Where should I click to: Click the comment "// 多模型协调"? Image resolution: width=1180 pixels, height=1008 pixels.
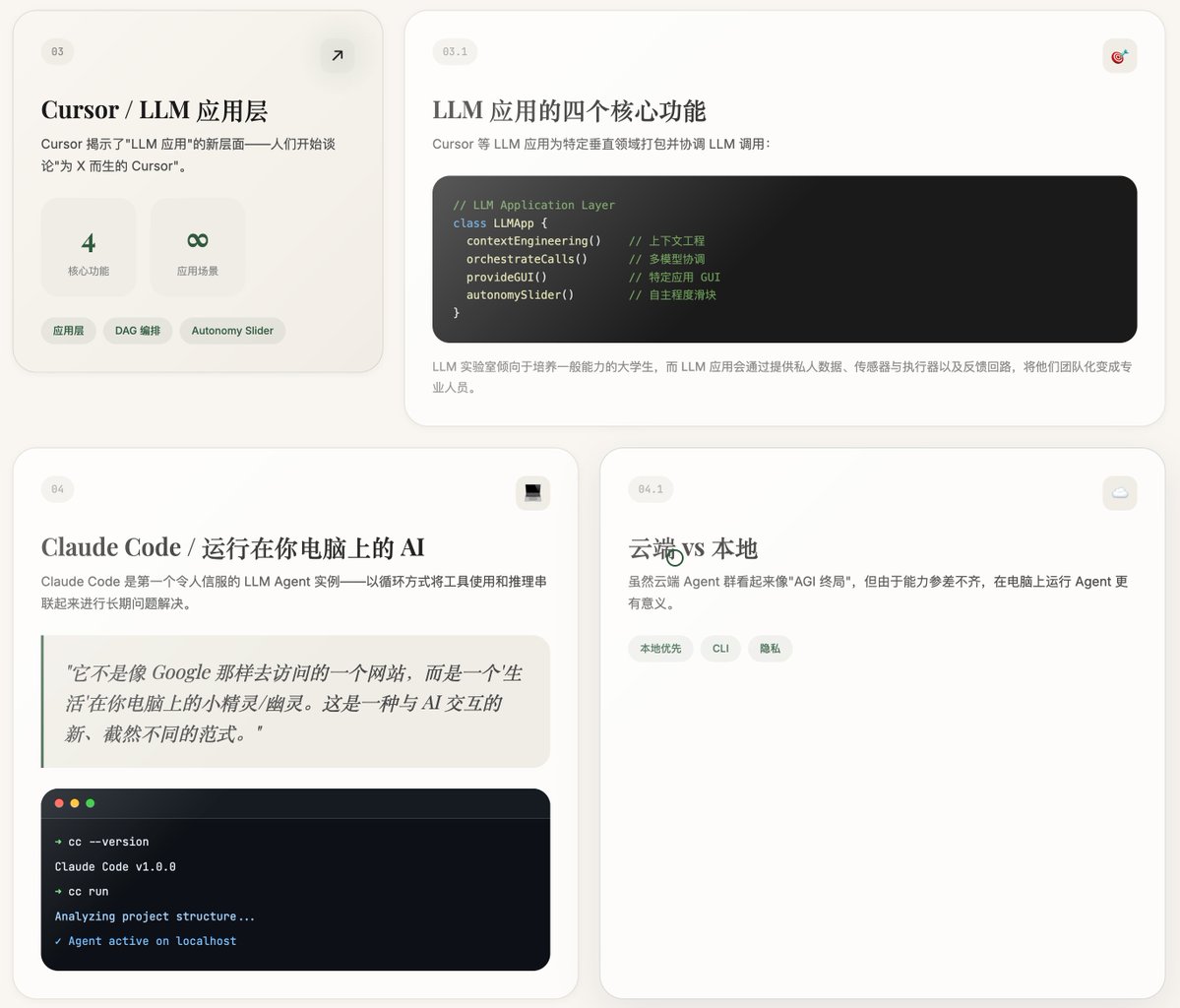click(666, 259)
